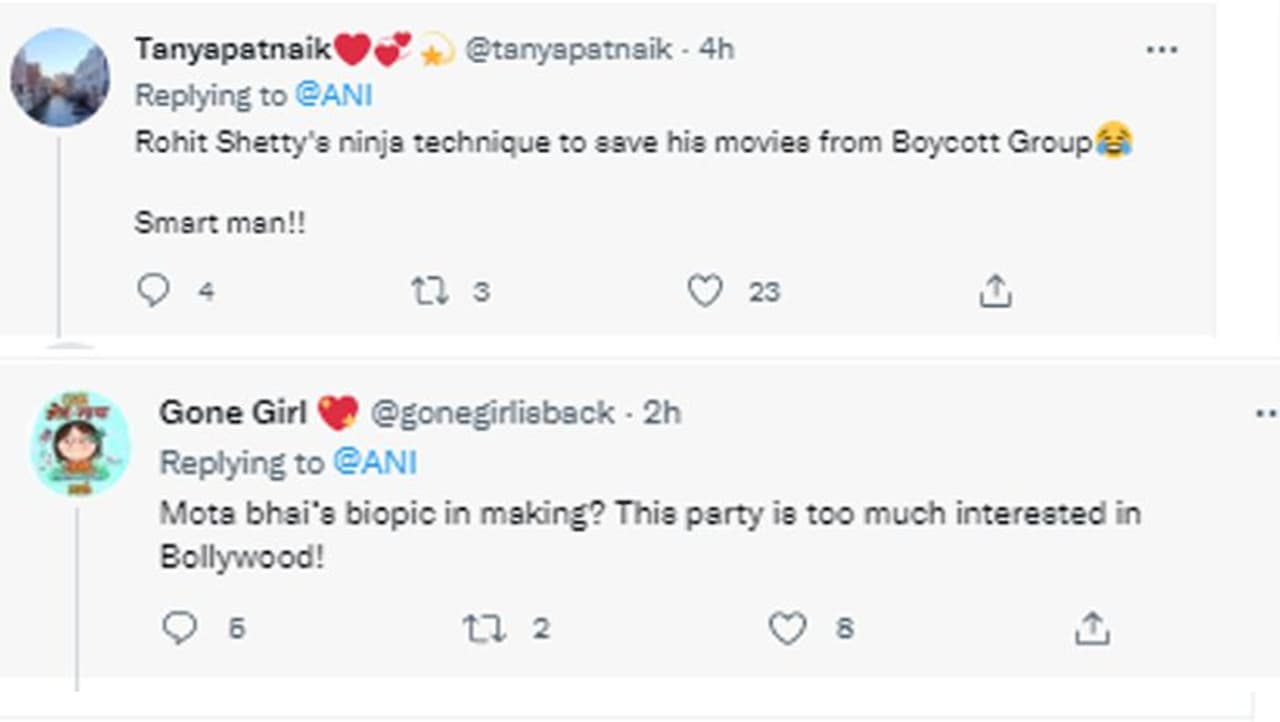
Task: Like Tanyapatnaik's tweet
Action: pos(705,291)
